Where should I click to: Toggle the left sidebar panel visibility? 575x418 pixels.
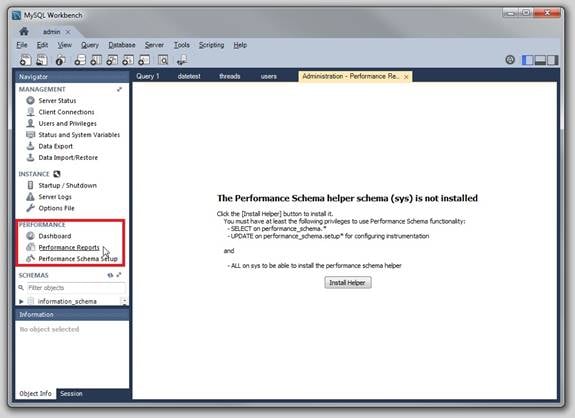click(x=527, y=60)
